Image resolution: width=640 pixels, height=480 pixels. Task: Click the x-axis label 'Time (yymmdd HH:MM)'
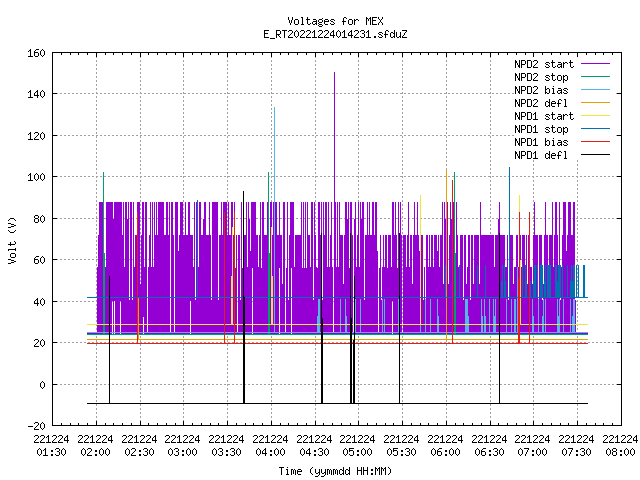(335, 471)
